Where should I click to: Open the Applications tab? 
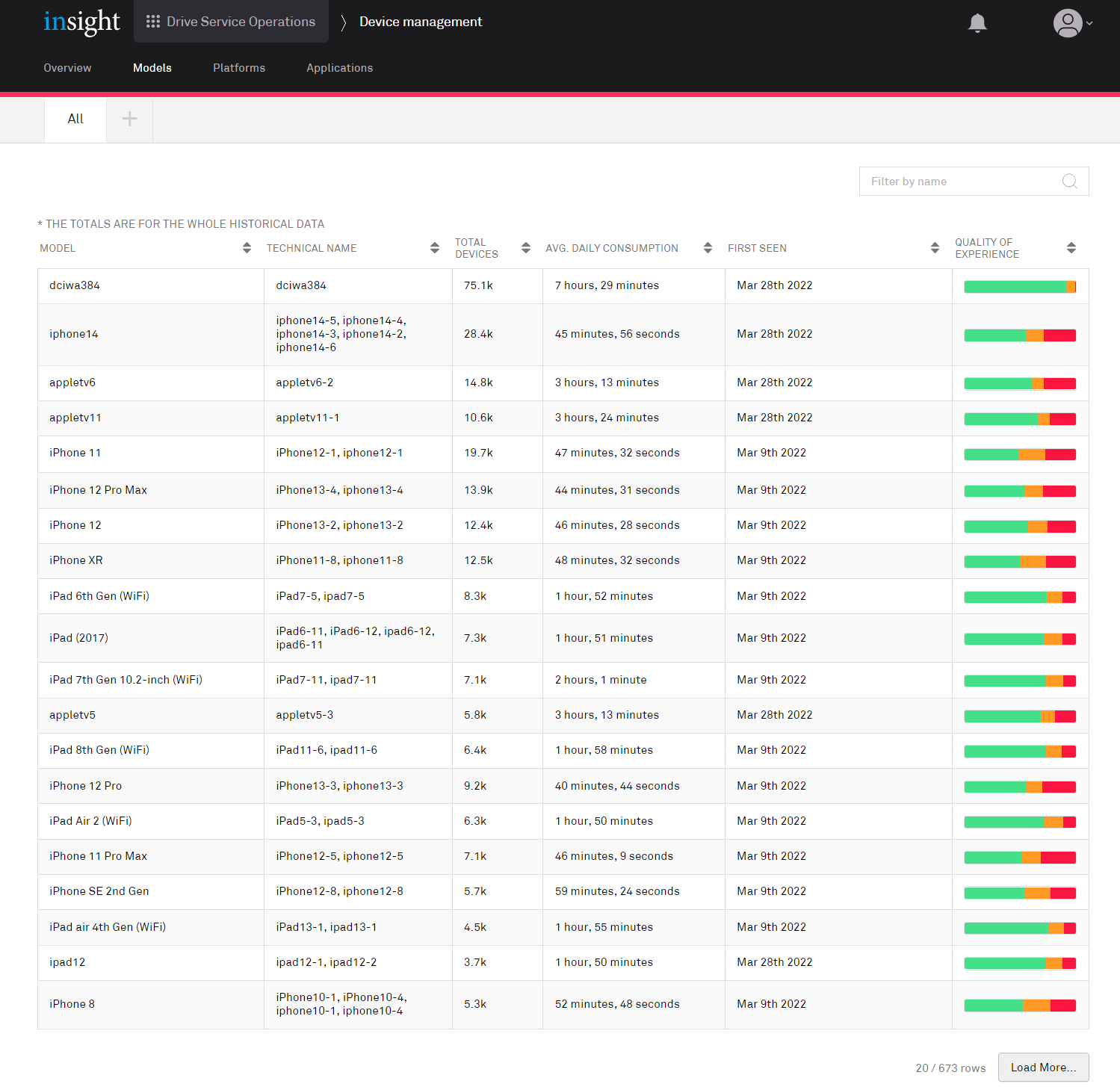(339, 68)
